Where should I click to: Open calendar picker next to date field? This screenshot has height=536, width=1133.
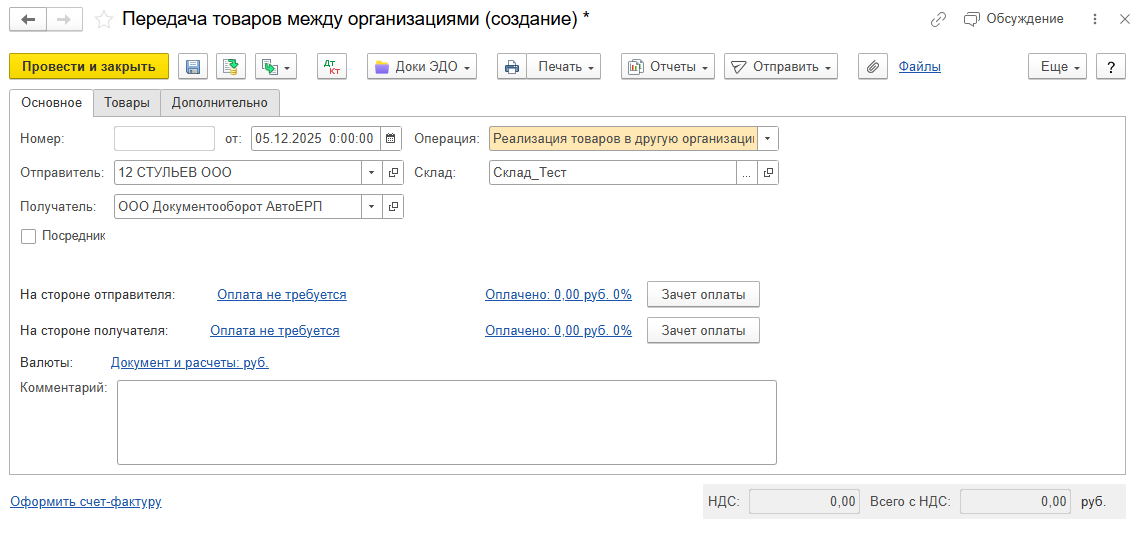click(x=390, y=139)
